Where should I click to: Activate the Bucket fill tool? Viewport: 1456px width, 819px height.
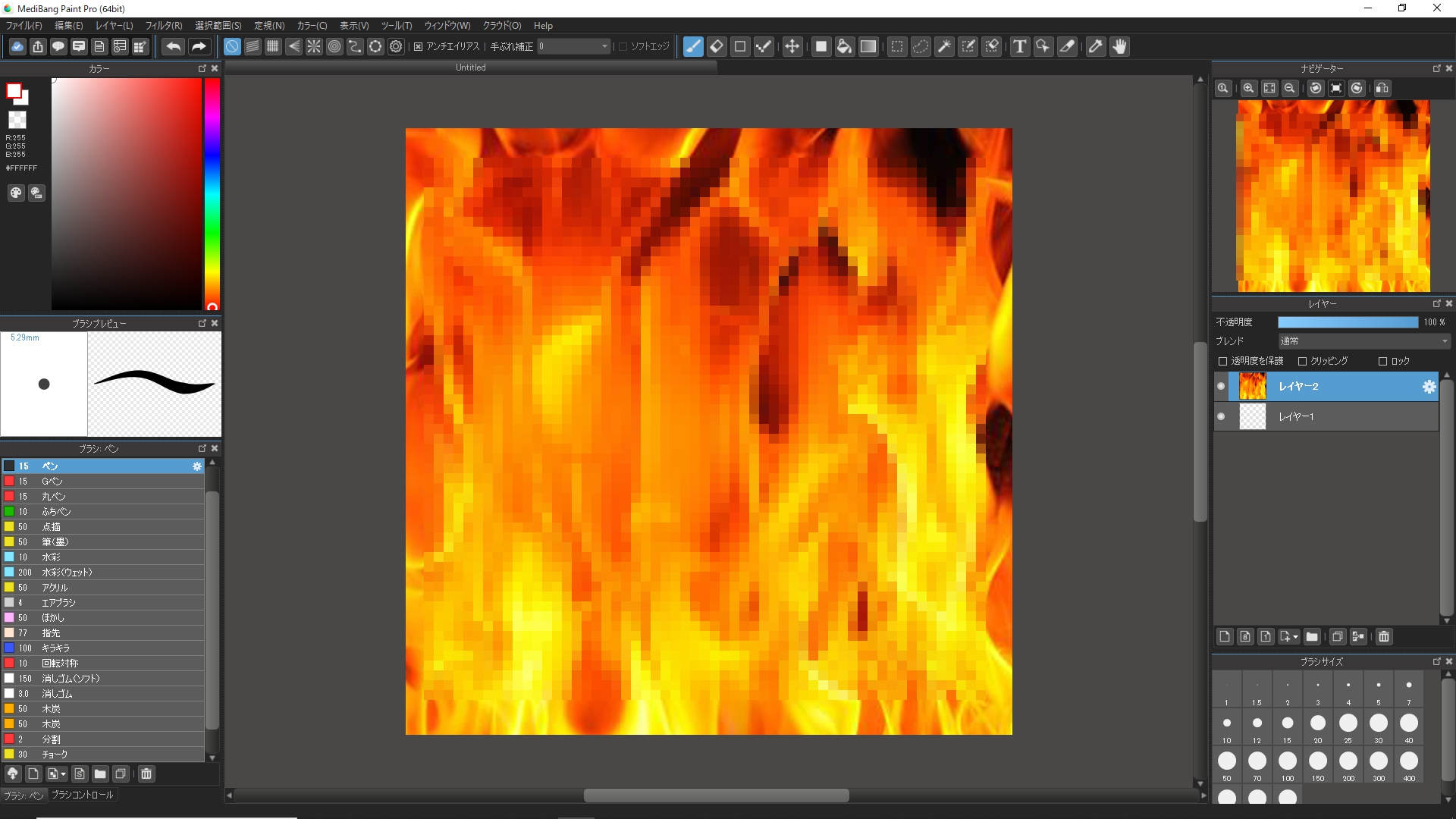click(x=845, y=46)
